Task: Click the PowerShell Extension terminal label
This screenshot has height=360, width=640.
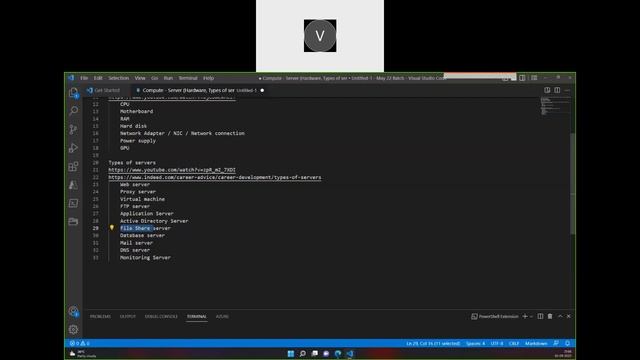Action: tap(495, 316)
